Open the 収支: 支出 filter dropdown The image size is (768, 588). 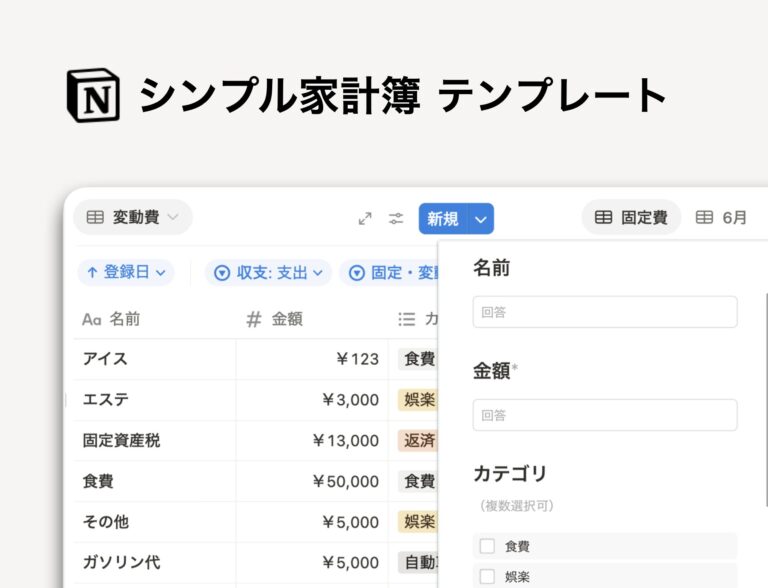[x=268, y=272]
